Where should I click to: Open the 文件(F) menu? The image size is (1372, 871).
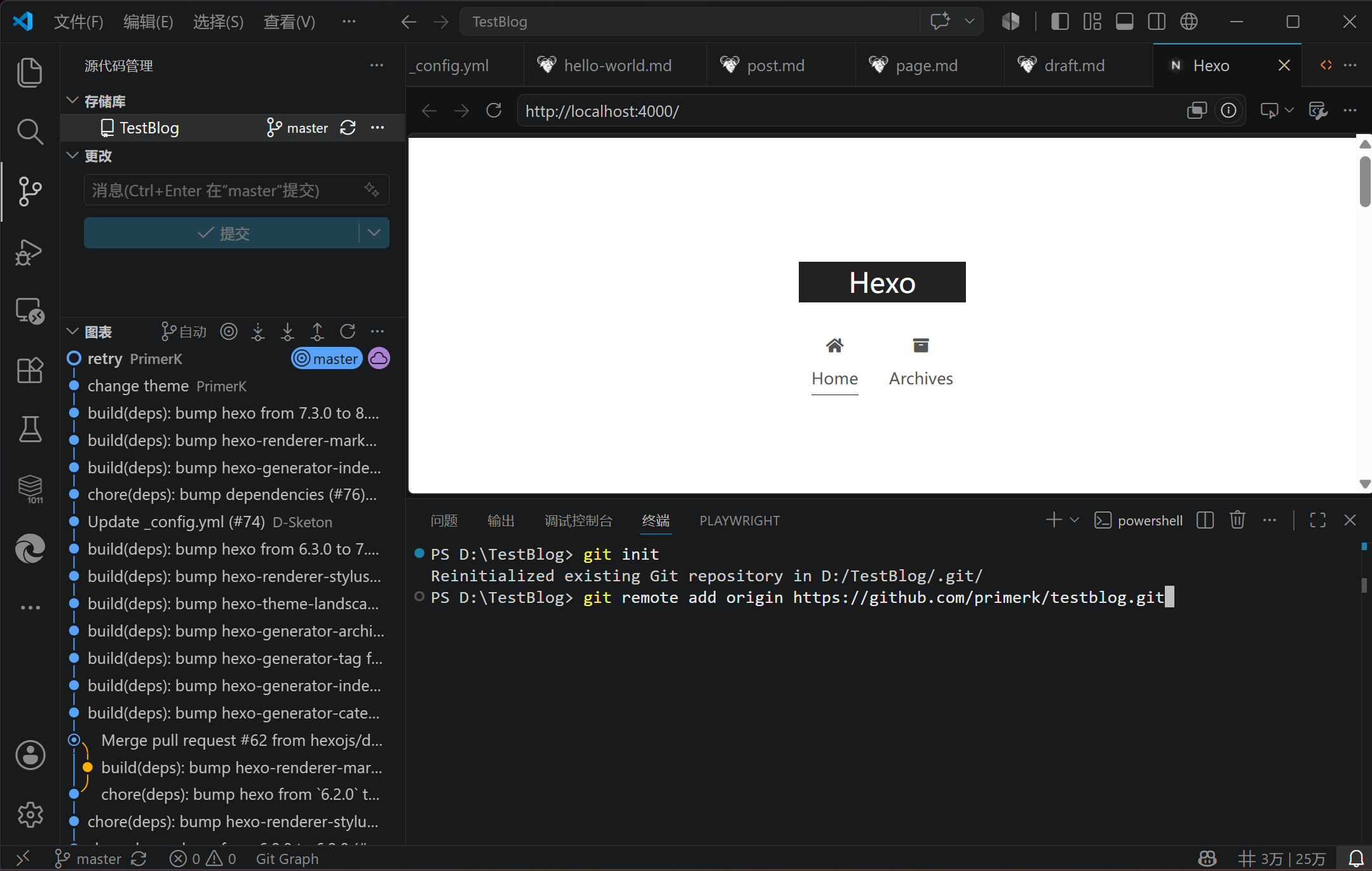click(x=78, y=22)
